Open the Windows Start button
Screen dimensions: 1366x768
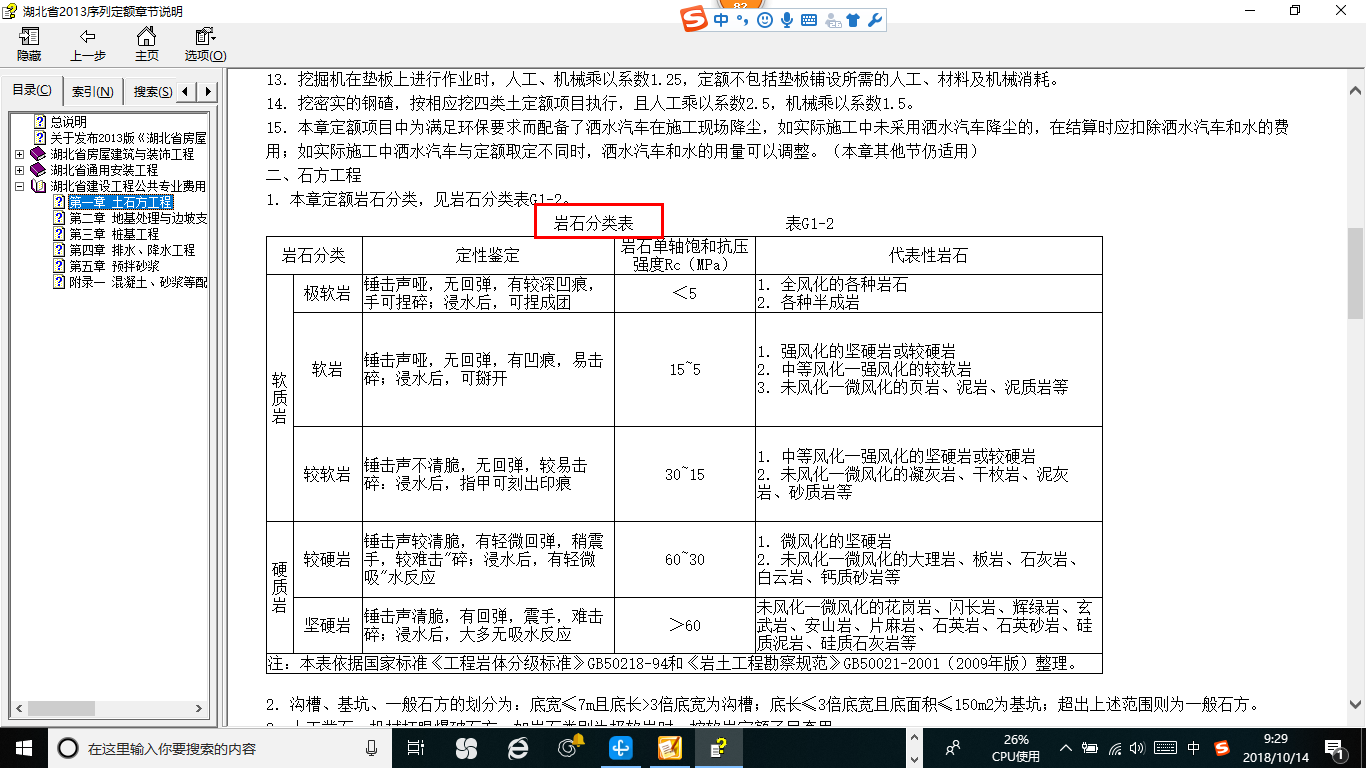pos(24,747)
